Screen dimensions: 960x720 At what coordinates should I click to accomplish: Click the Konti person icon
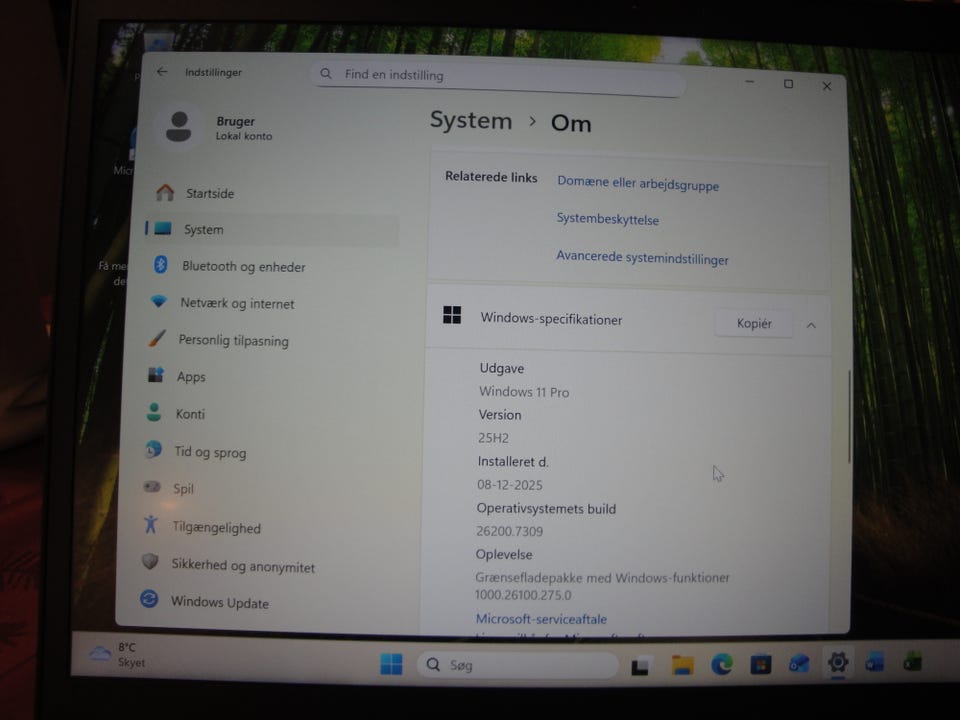click(154, 412)
